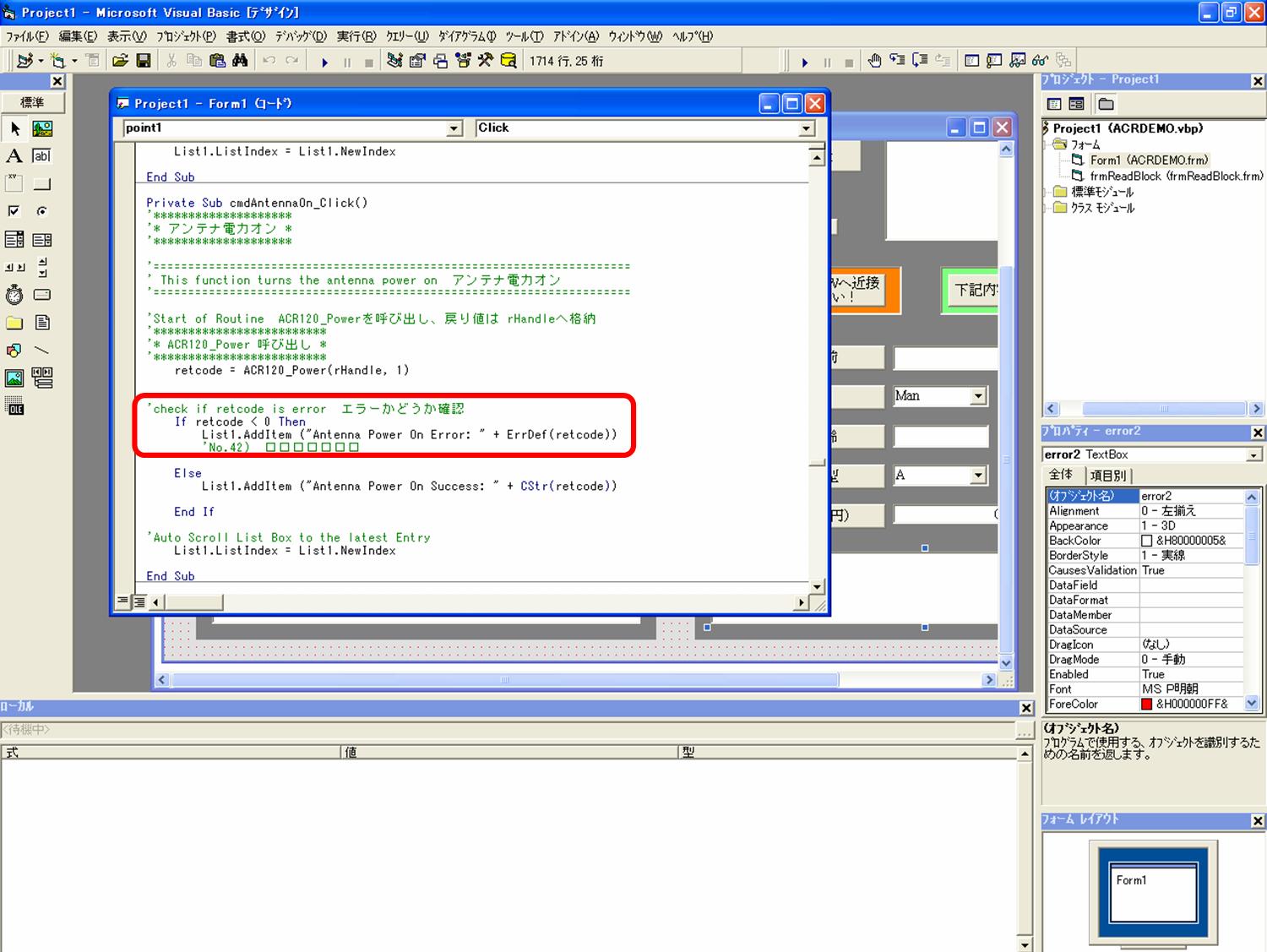Select the Timer control tool

coord(14,295)
